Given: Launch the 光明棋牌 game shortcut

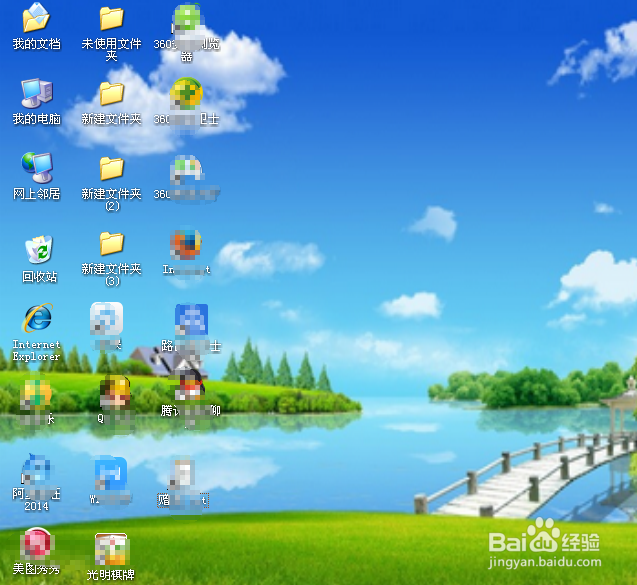Looking at the screenshot, I should click(111, 557).
